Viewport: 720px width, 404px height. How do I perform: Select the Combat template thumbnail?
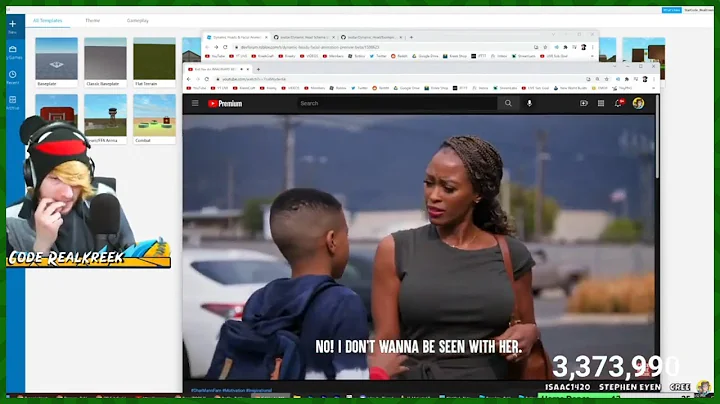tap(154, 116)
